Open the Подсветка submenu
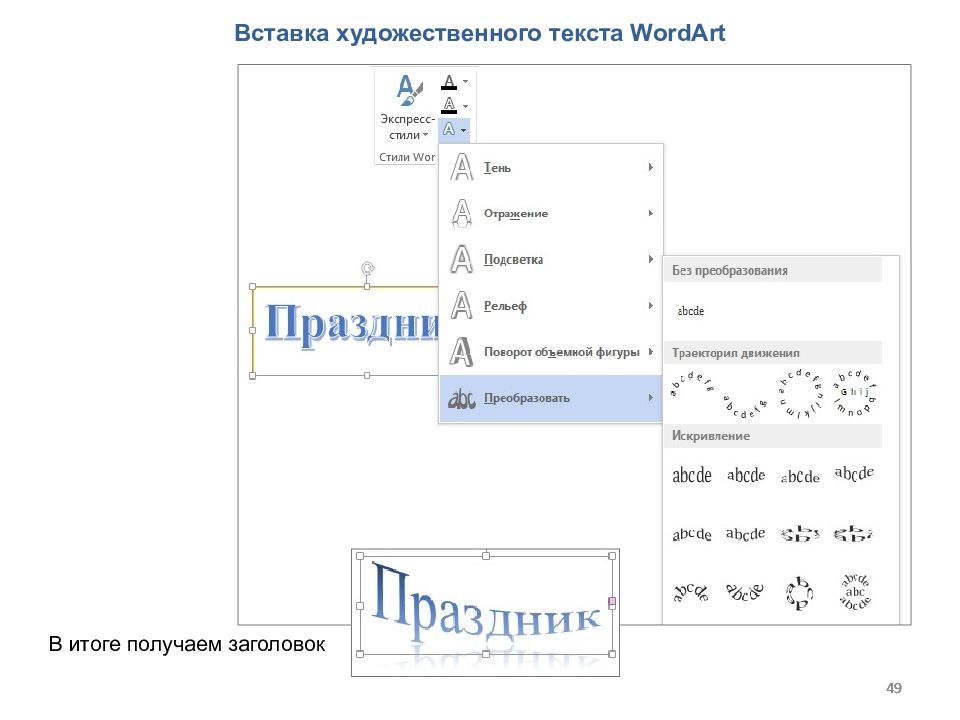 (x=551, y=259)
